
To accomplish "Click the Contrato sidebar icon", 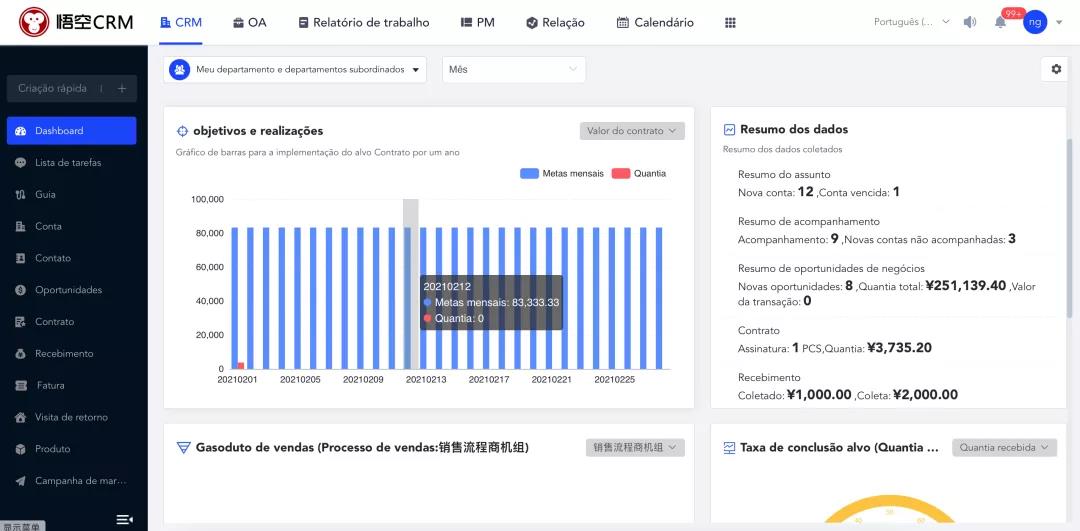I will 21,322.
